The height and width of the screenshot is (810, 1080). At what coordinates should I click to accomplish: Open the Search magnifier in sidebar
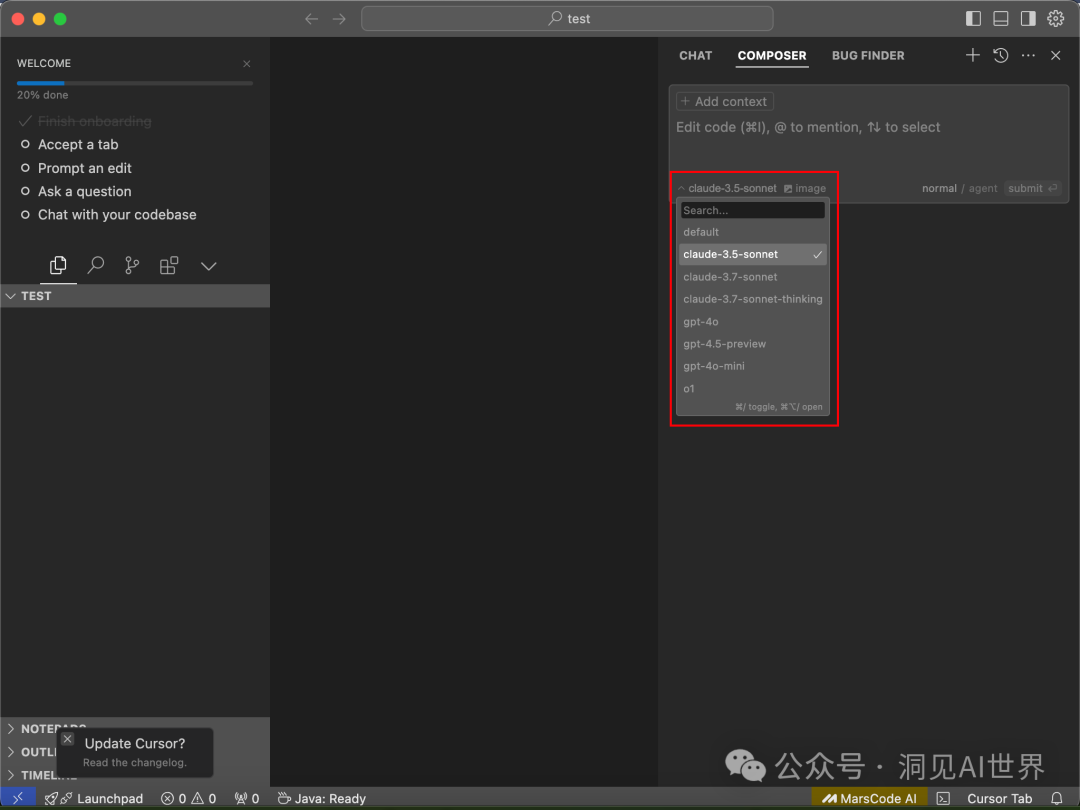tap(96, 265)
